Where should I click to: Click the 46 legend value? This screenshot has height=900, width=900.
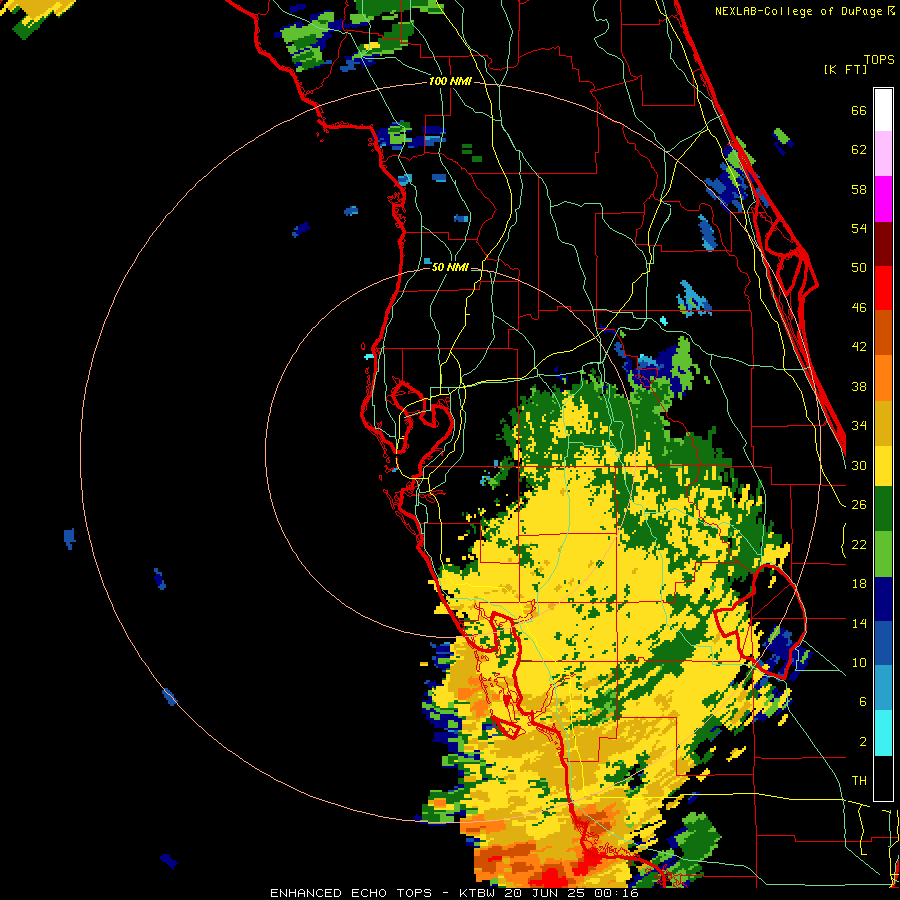coord(859,308)
